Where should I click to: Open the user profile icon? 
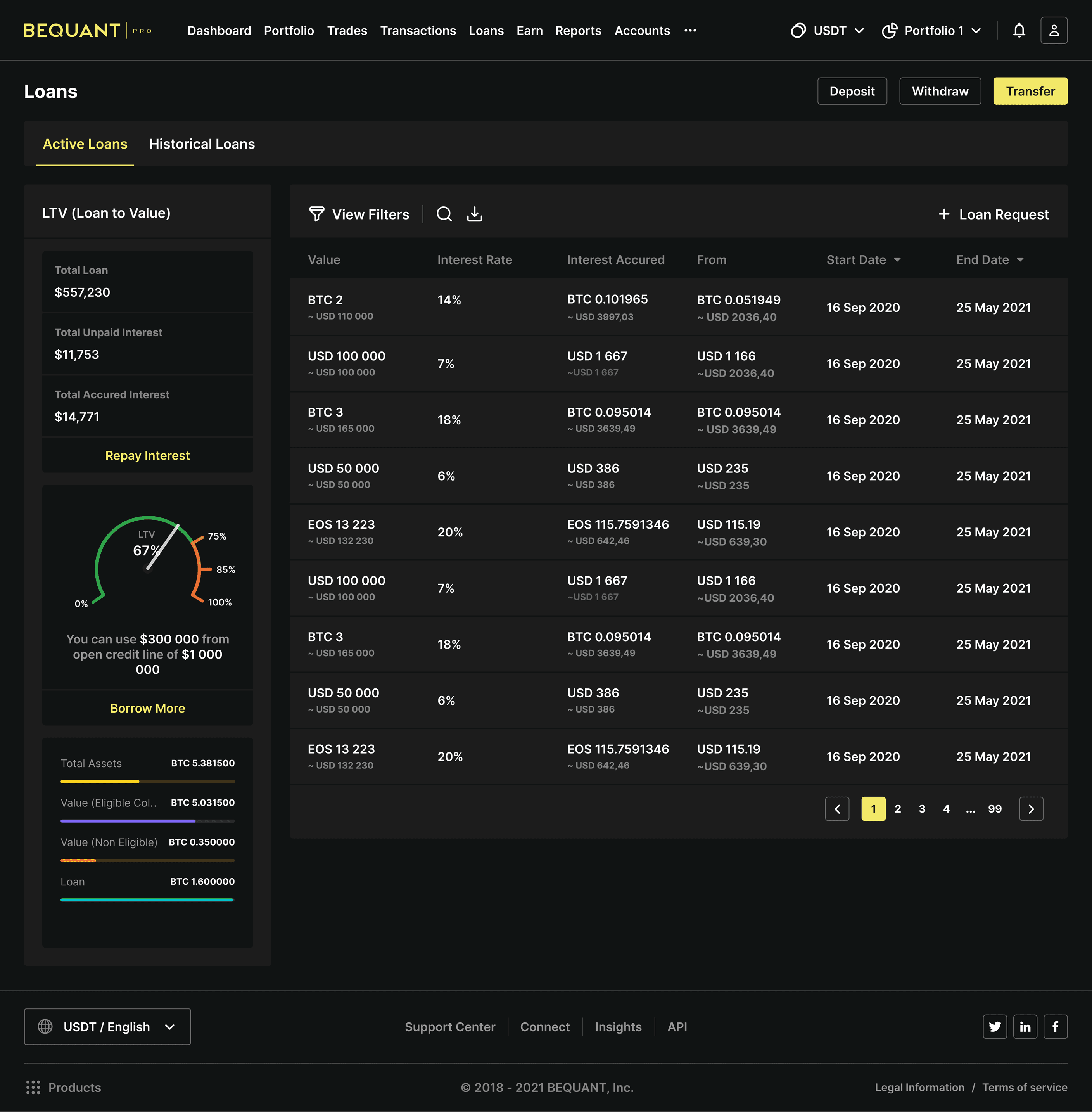[1054, 30]
